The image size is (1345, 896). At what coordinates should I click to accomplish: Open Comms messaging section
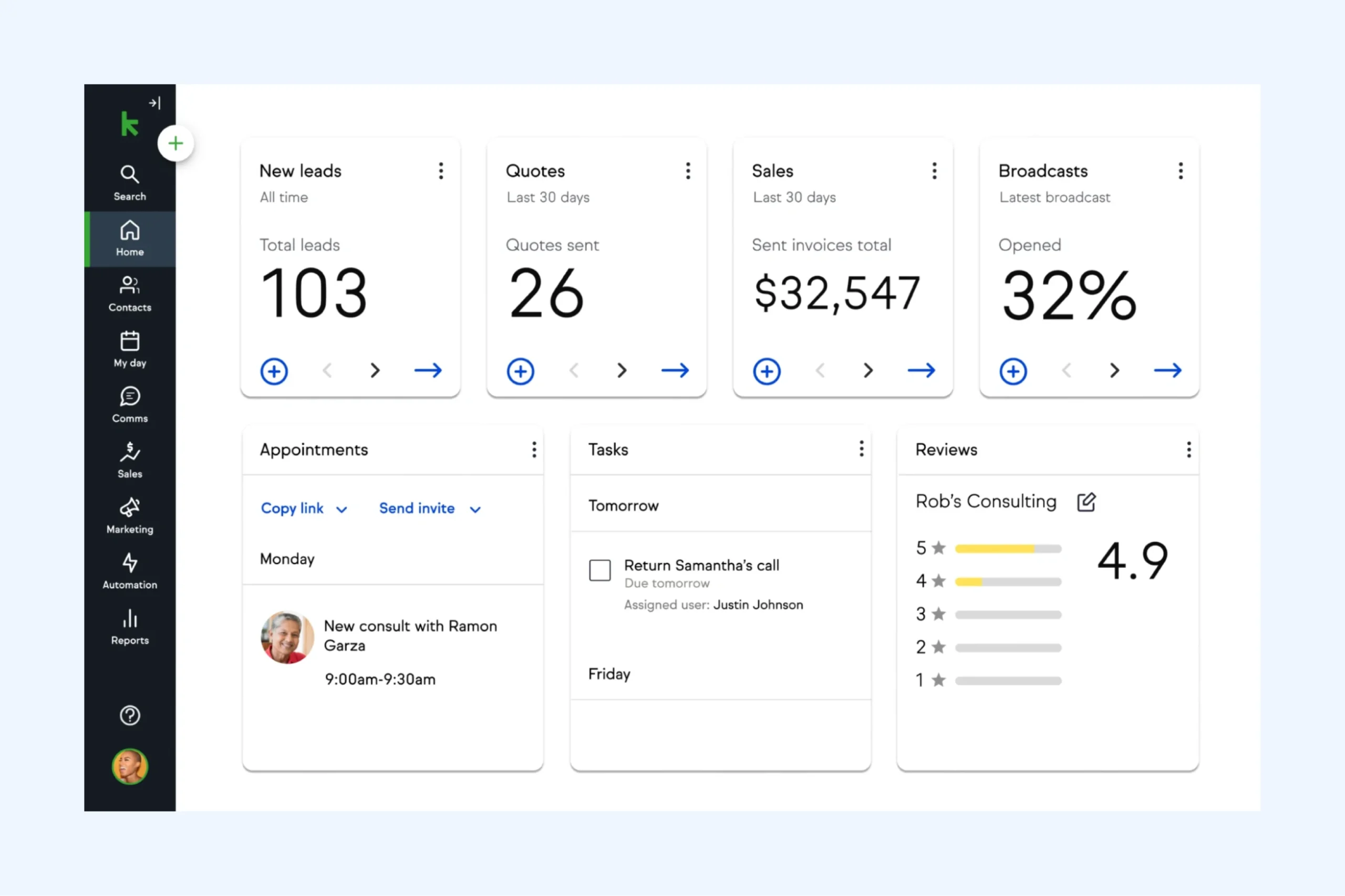click(x=130, y=404)
